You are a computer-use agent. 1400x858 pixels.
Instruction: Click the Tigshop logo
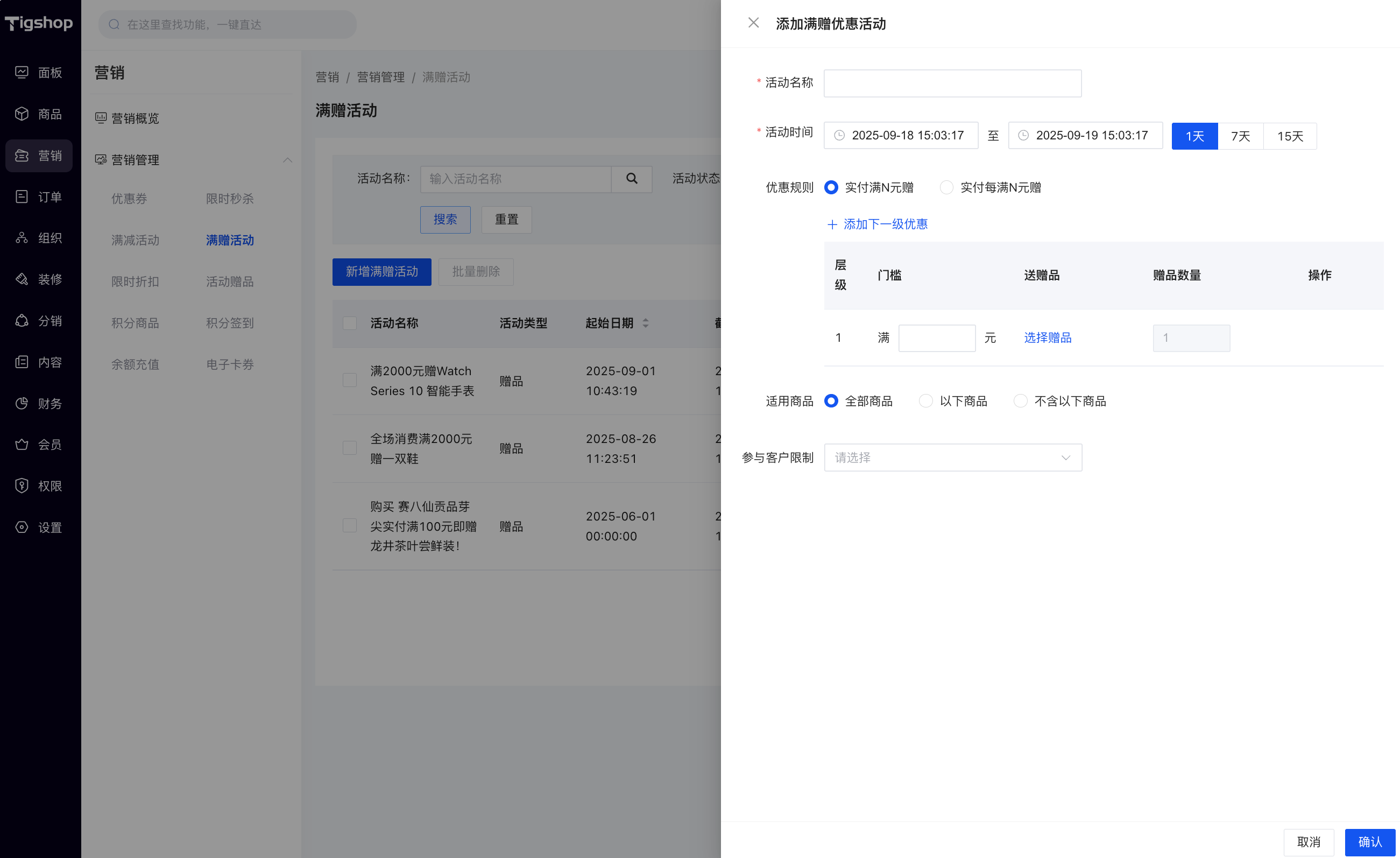[x=39, y=23]
